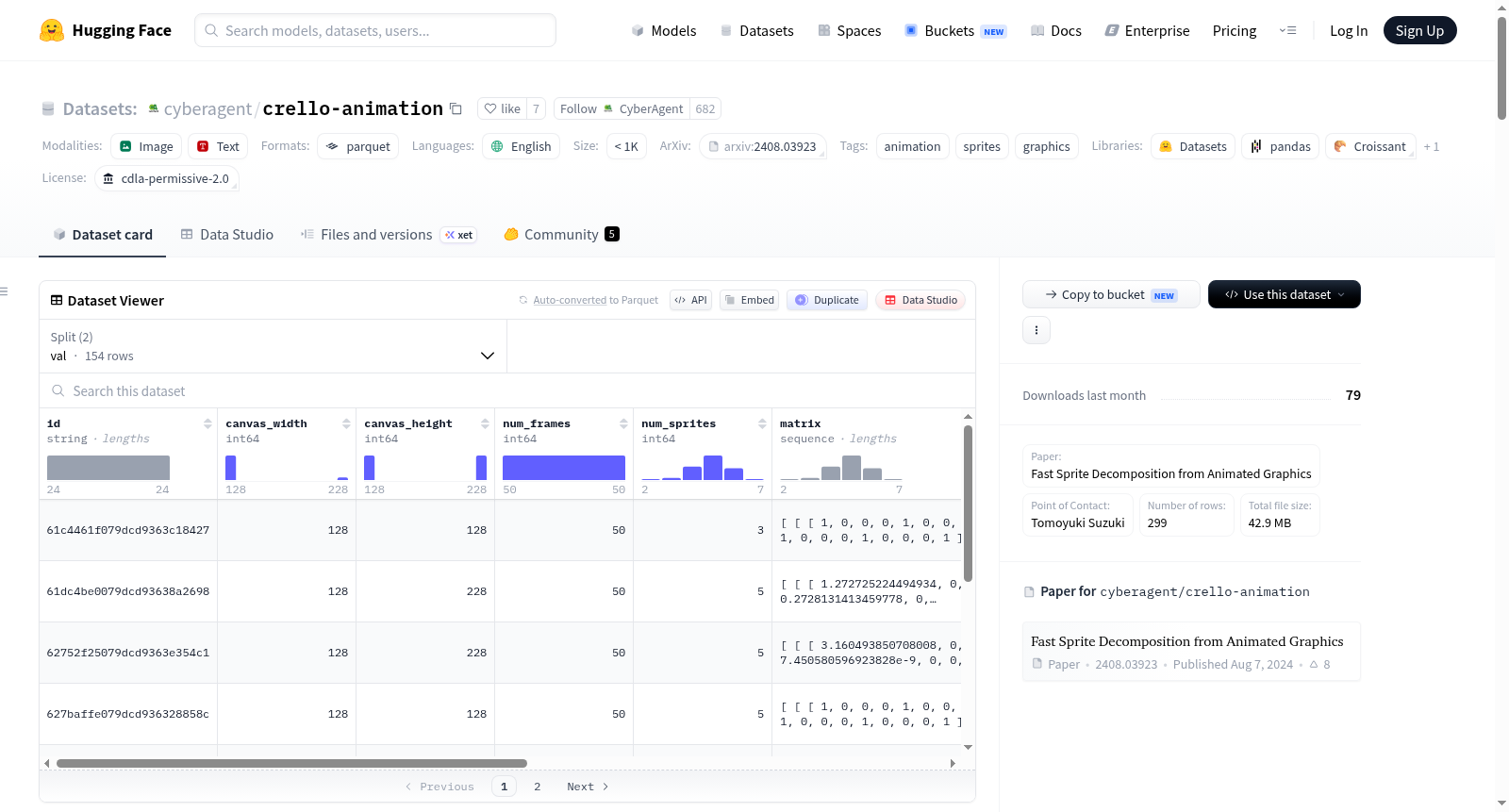This screenshot has width=1509, height=812.
Task: Open the Files and versions tab
Action: coord(389,235)
